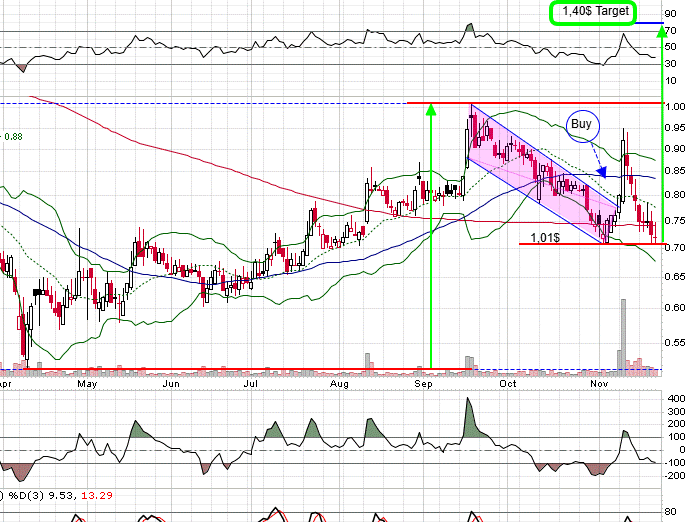Viewport: 695px width, 522px height.
Task: Click the green 0.88 value label at left
Action: point(14,137)
